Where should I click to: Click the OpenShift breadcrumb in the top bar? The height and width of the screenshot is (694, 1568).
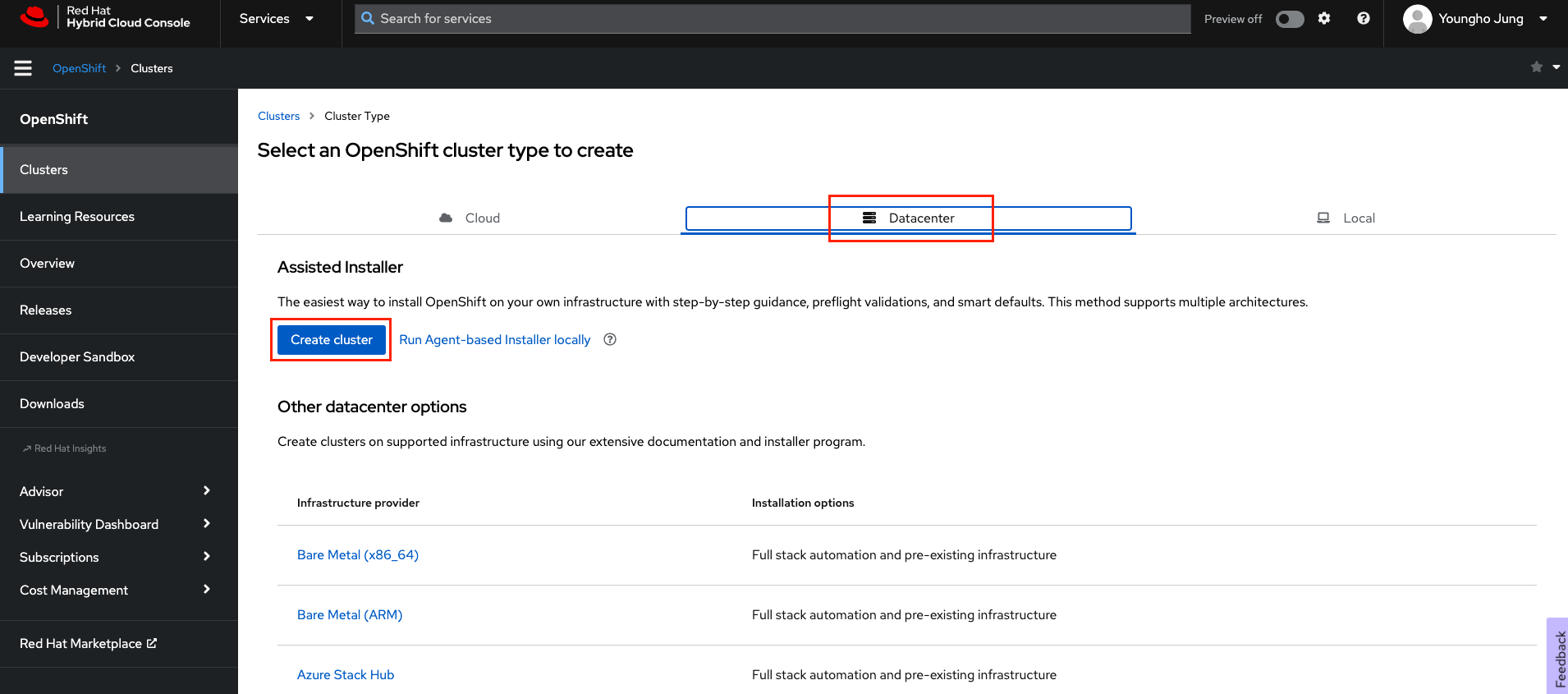pyautogui.click(x=79, y=68)
